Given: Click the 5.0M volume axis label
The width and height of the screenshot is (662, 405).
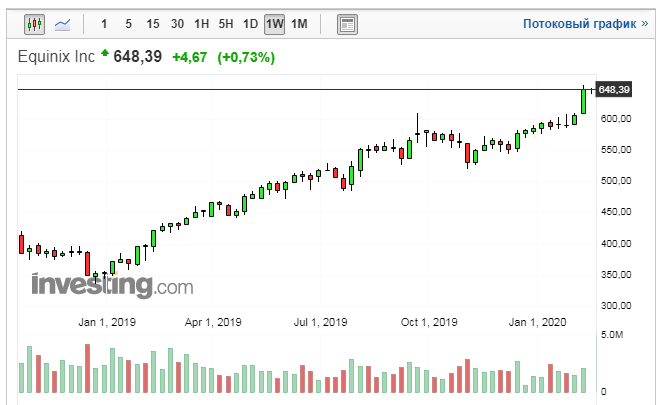Looking at the screenshot, I should [x=612, y=335].
